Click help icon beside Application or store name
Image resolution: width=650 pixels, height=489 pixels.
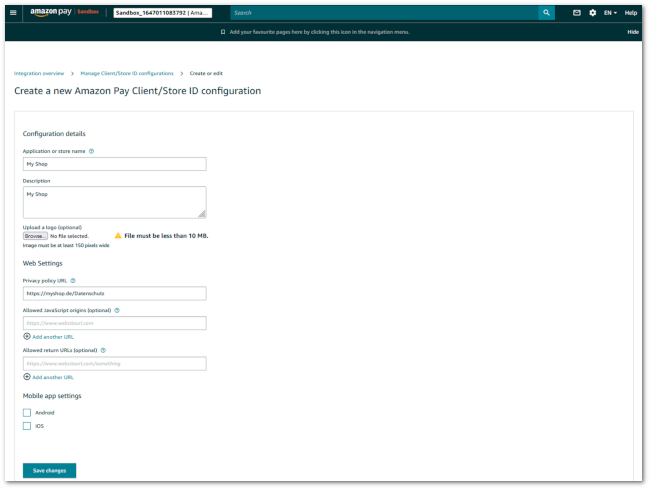[91, 151]
